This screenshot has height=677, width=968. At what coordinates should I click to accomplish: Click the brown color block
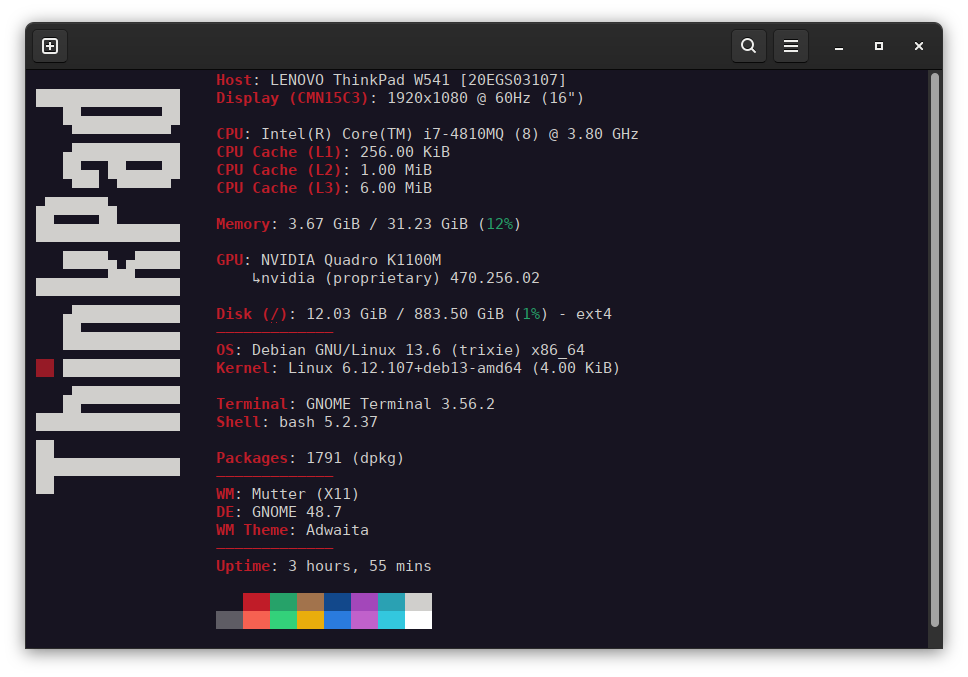[311, 602]
